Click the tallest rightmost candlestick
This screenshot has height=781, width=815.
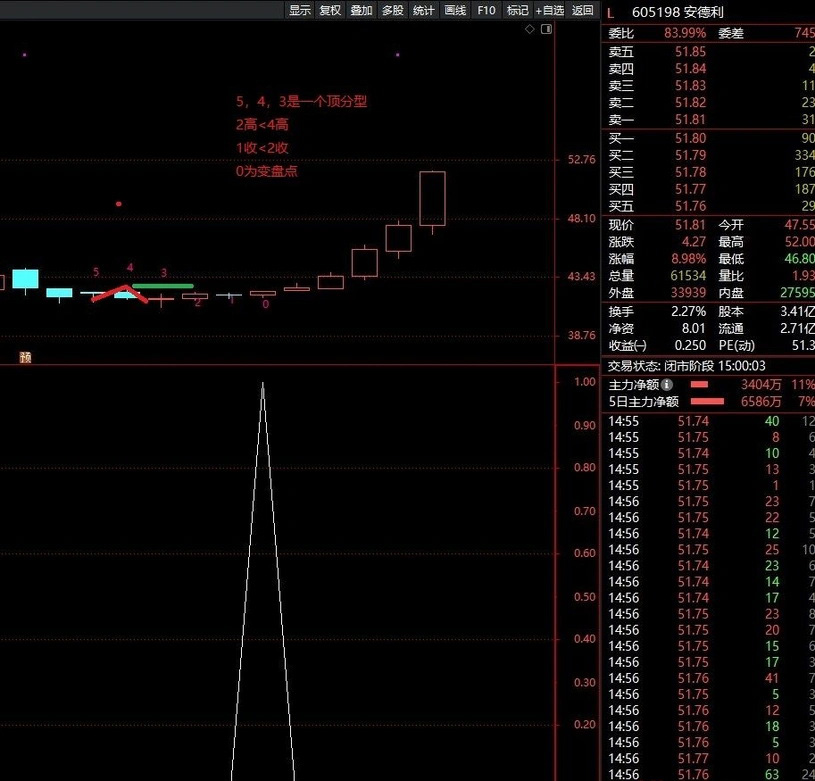point(432,198)
